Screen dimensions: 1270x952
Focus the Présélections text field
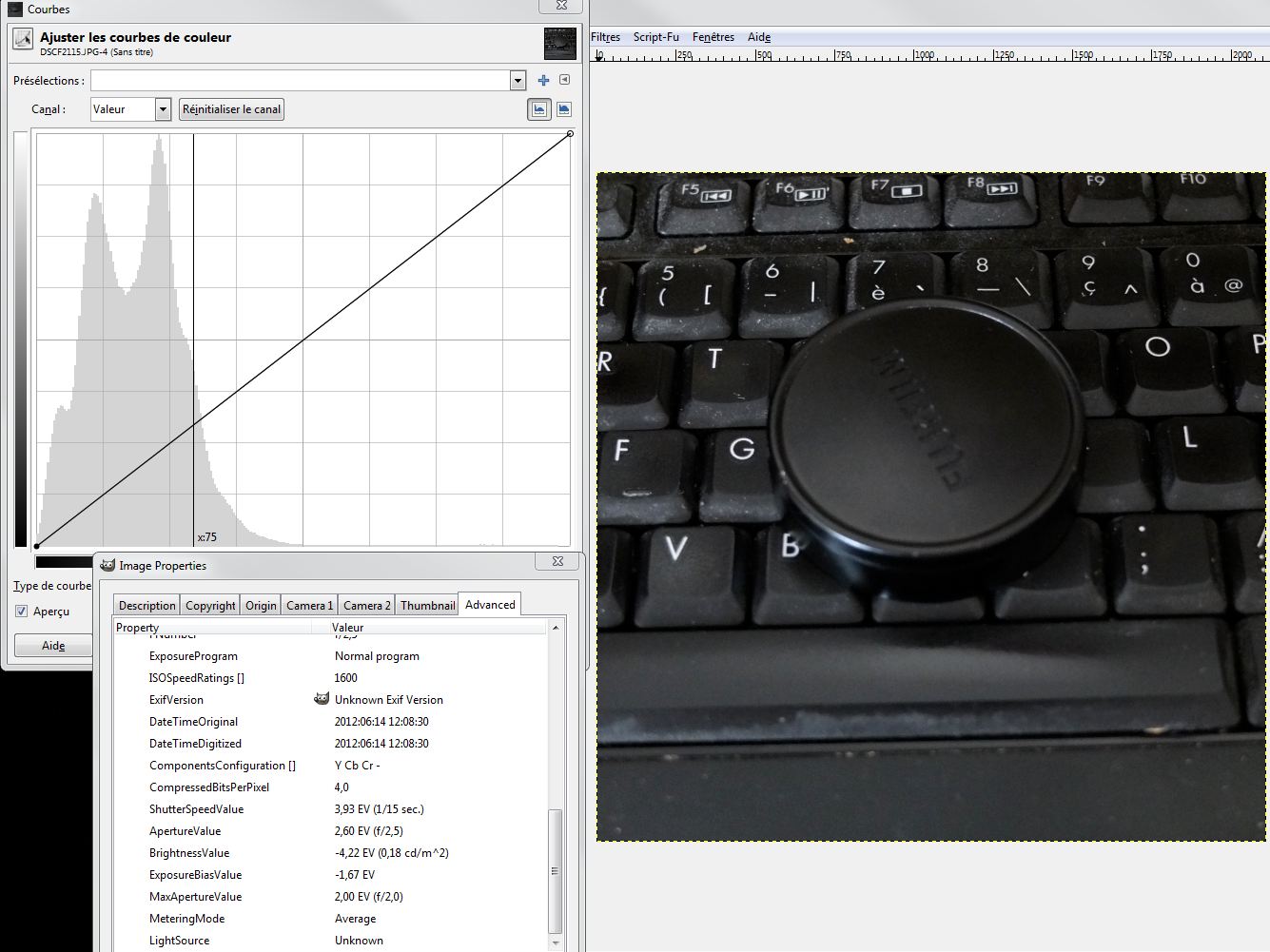coord(301,81)
